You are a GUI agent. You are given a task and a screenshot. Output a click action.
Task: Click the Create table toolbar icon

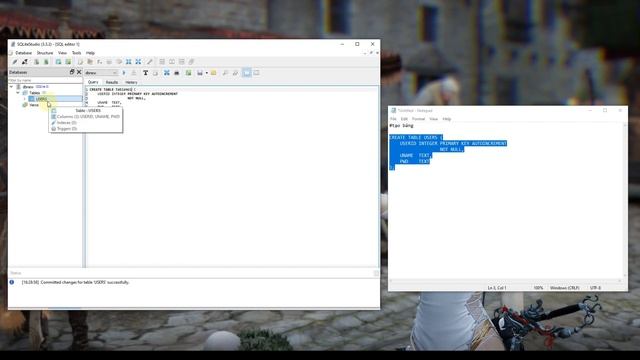[58, 62]
